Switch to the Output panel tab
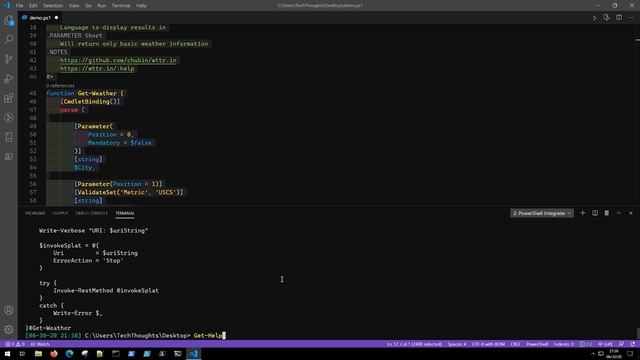Image resolution: width=640 pixels, height=360 pixels. [x=60, y=213]
